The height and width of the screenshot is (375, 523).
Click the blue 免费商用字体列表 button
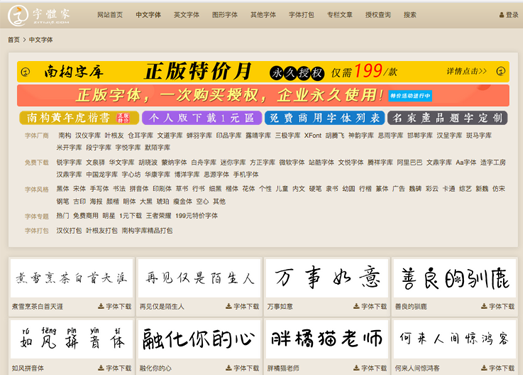pyautogui.click(x=325, y=118)
